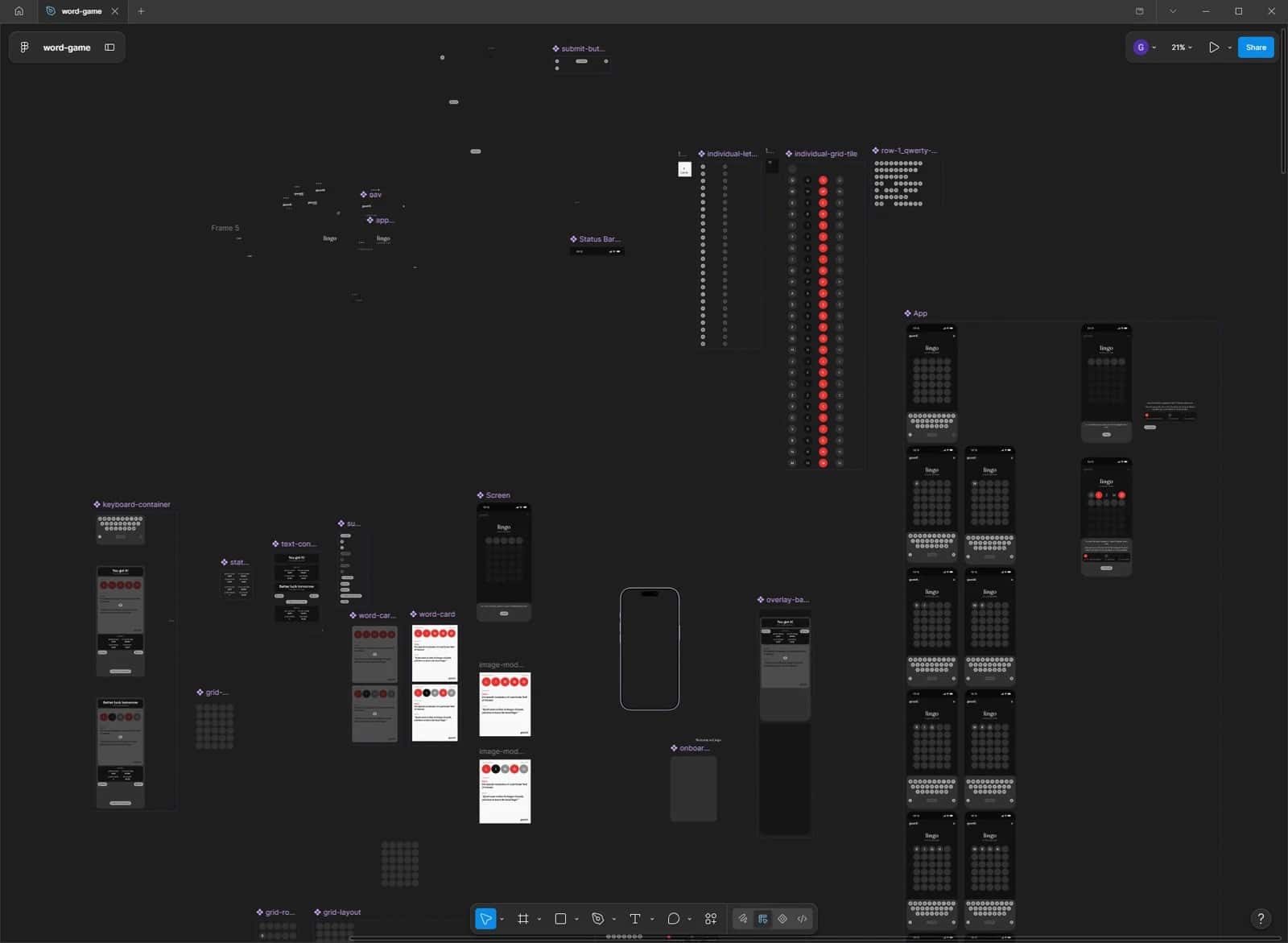Viewport: 1288px width, 943px height.
Task: Open Figma main menu logo icon
Action: click(24, 48)
